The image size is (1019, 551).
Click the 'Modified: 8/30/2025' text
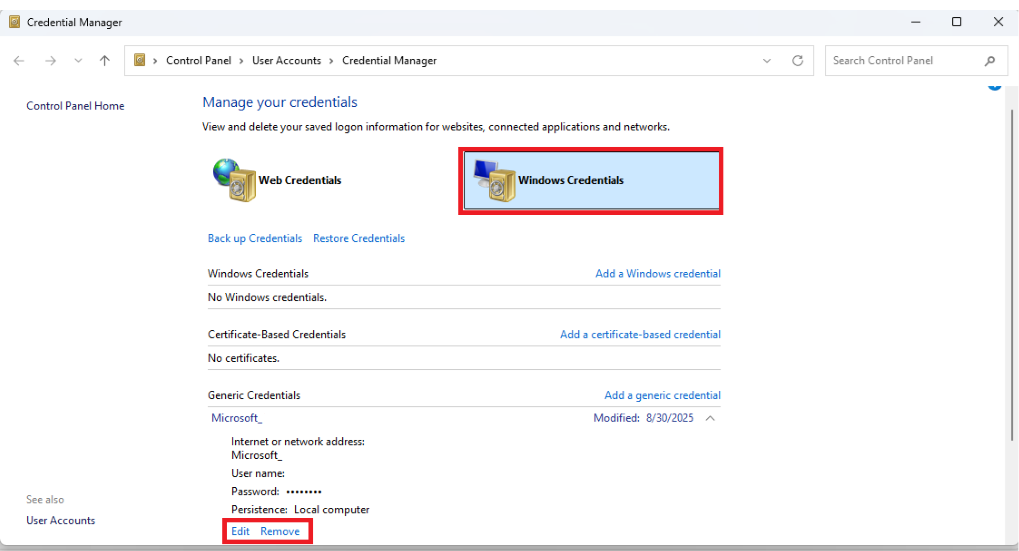pos(643,418)
